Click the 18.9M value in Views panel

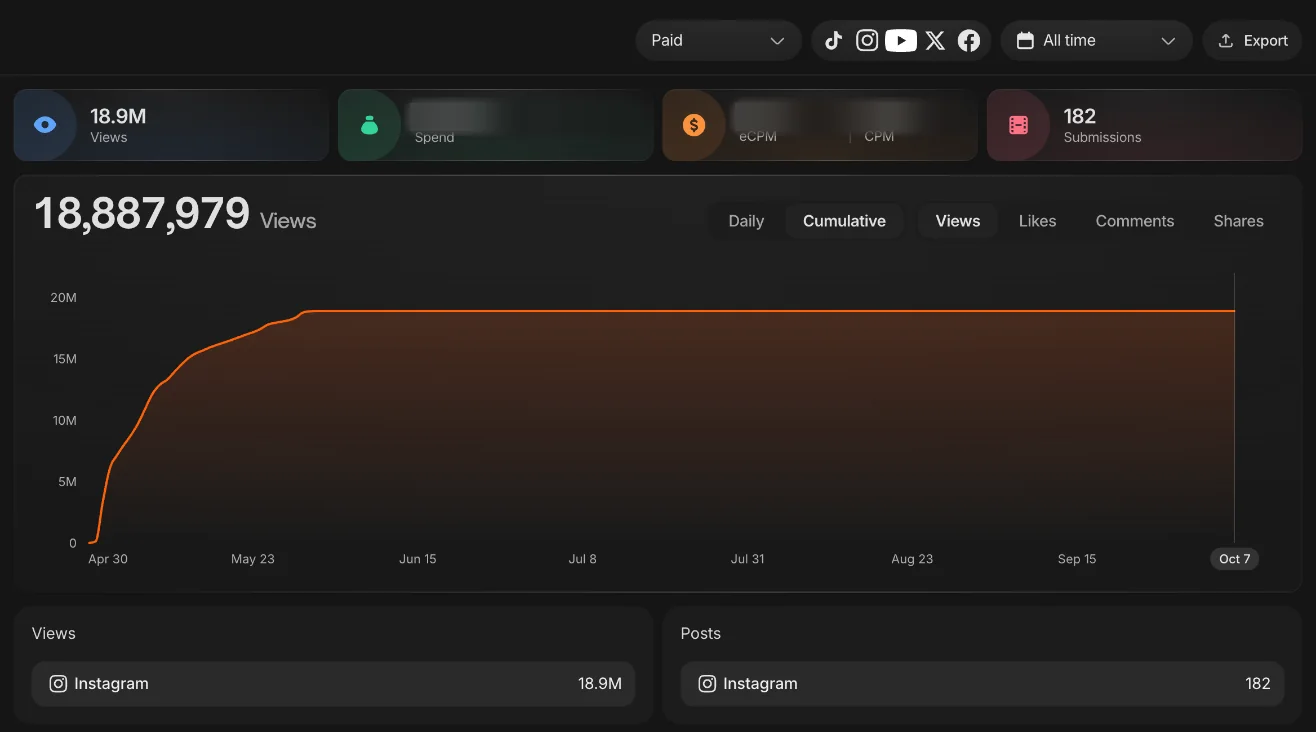click(600, 684)
